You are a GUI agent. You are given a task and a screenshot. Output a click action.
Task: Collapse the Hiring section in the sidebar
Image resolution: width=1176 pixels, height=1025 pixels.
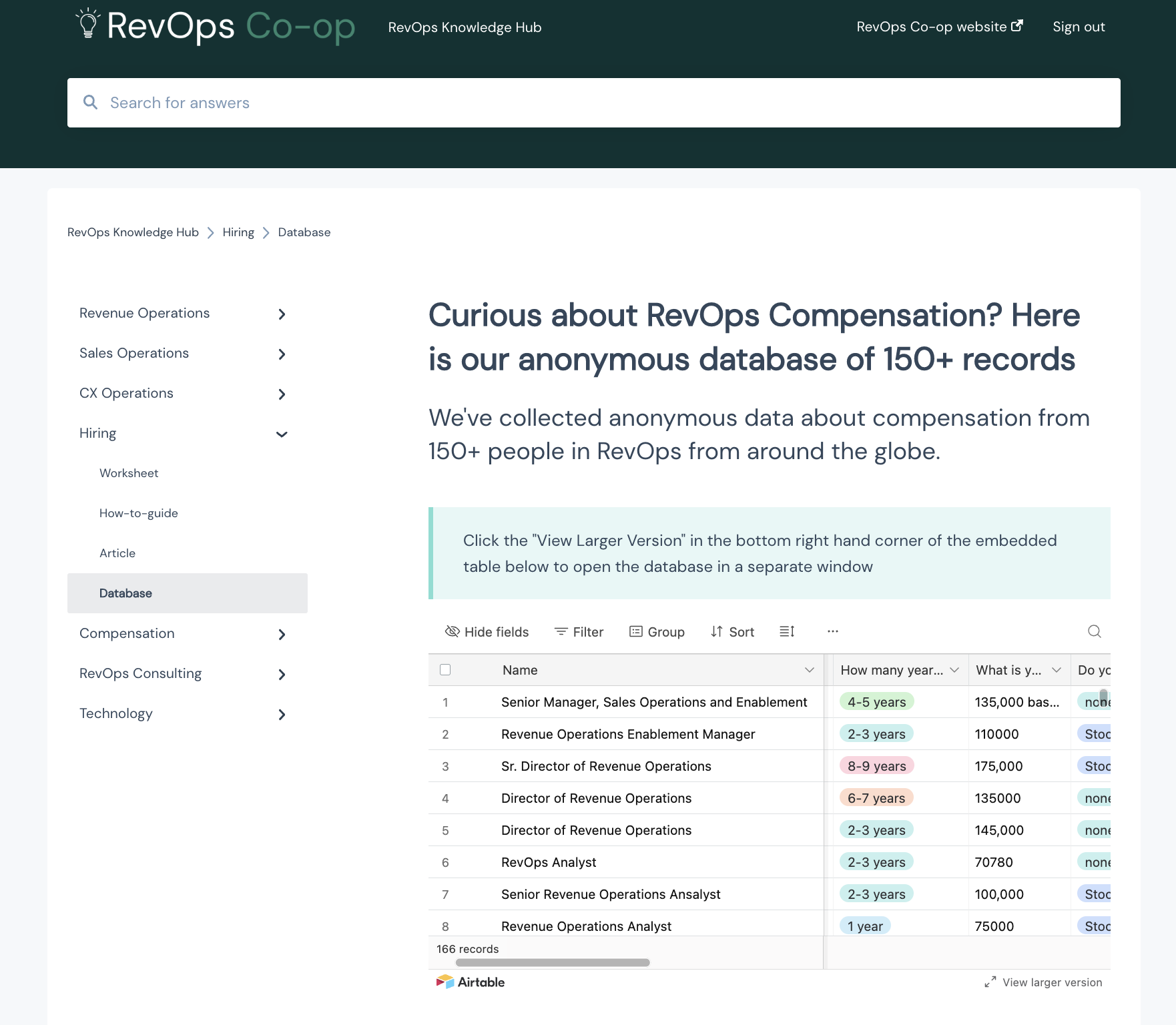pyautogui.click(x=281, y=434)
